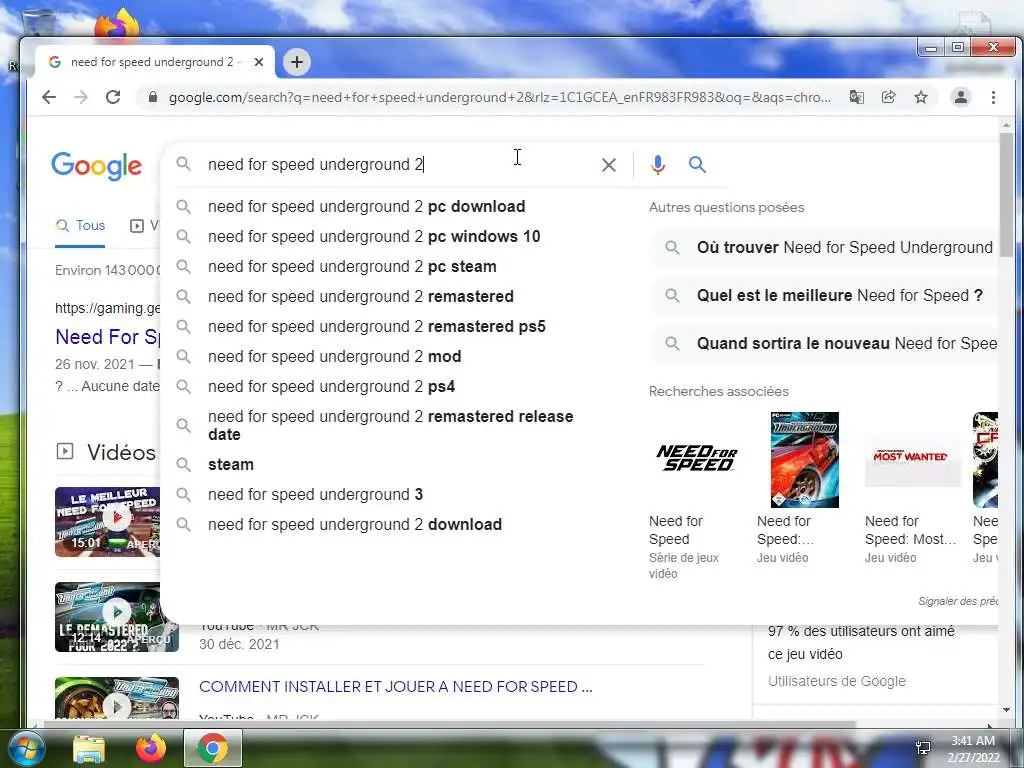Click the Chrome taskbar button
Viewport: 1024px width, 768px height.
coord(213,748)
